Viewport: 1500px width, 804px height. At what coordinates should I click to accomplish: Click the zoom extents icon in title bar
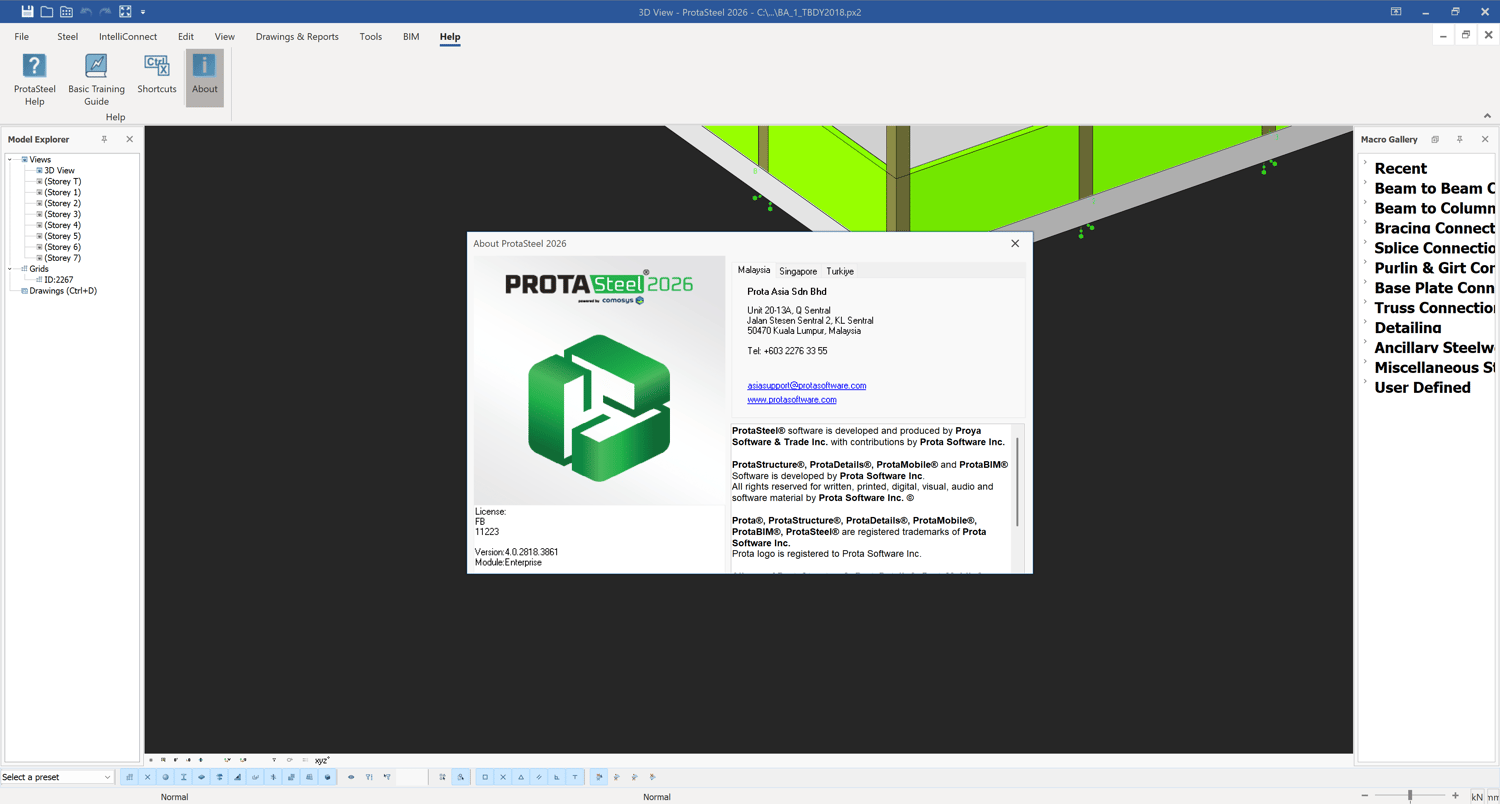(125, 12)
